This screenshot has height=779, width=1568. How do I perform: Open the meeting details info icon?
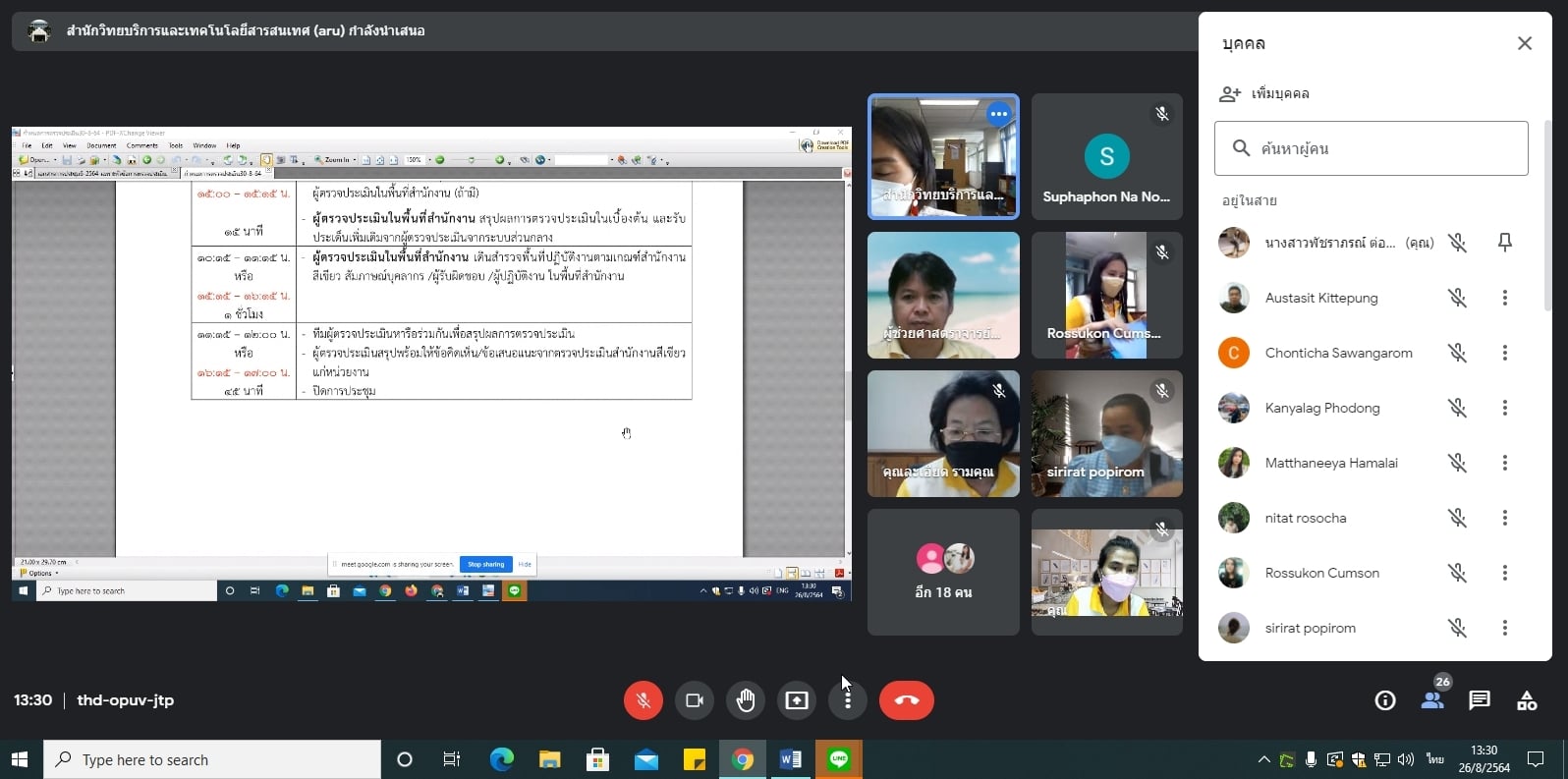(1385, 700)
